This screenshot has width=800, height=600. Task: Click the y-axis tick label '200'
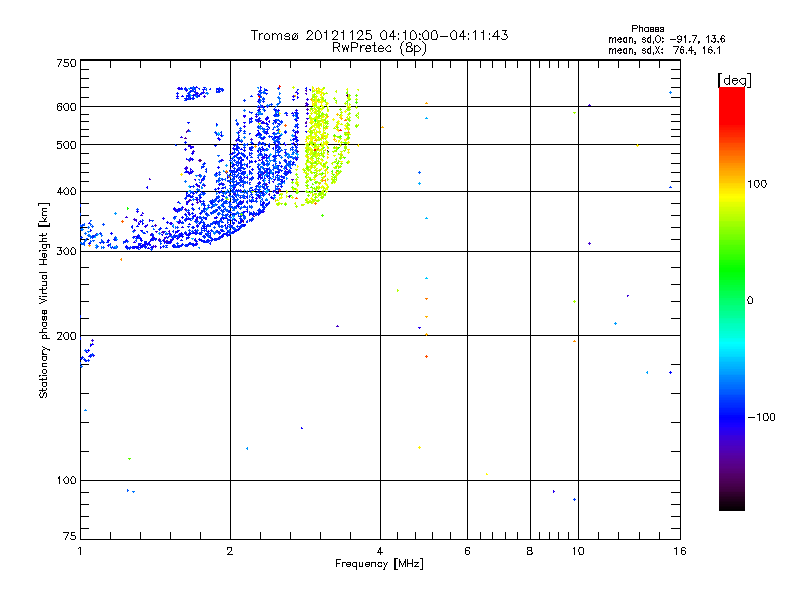point(66,336)
